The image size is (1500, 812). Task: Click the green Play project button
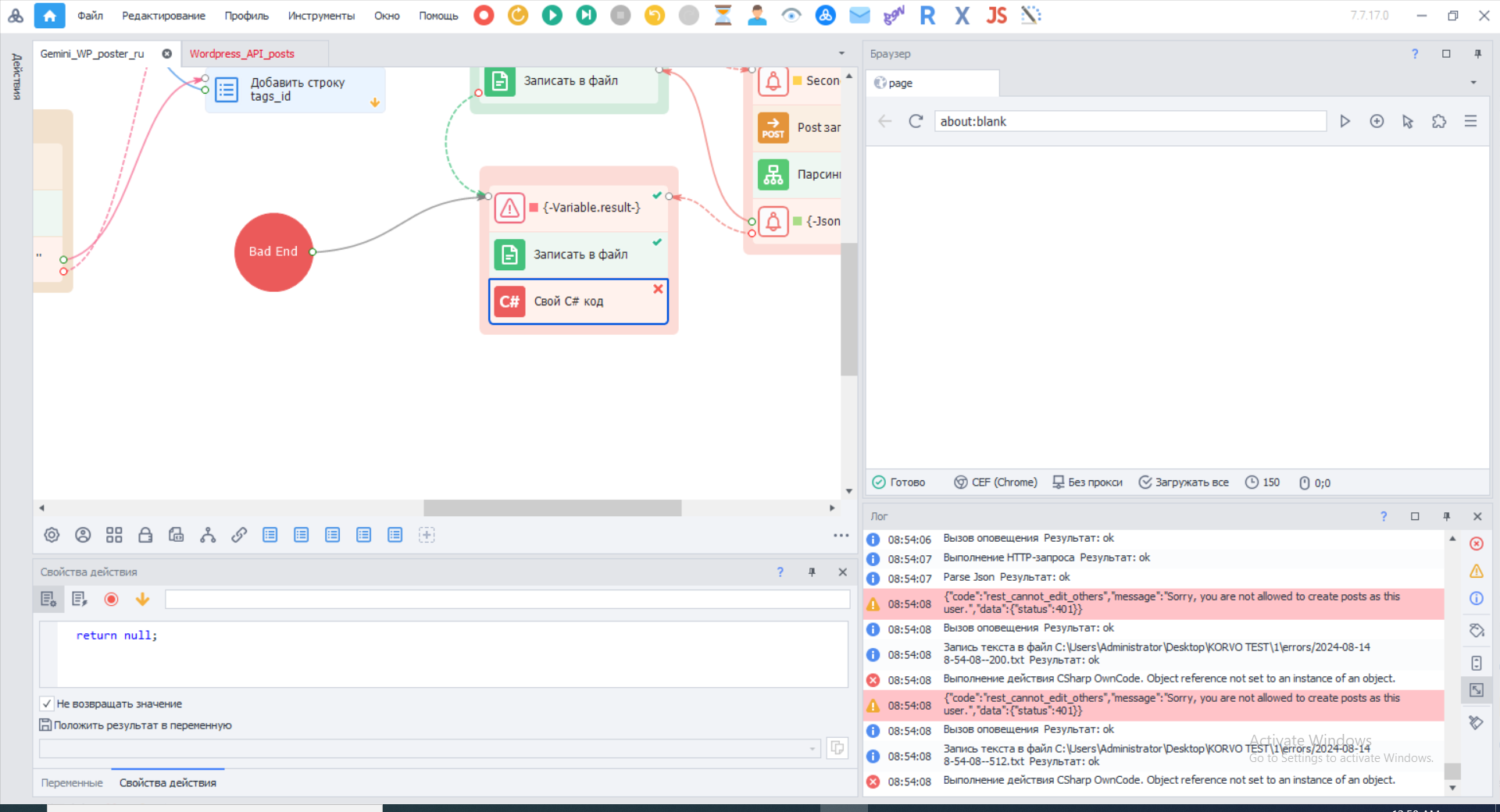point(552,16)
